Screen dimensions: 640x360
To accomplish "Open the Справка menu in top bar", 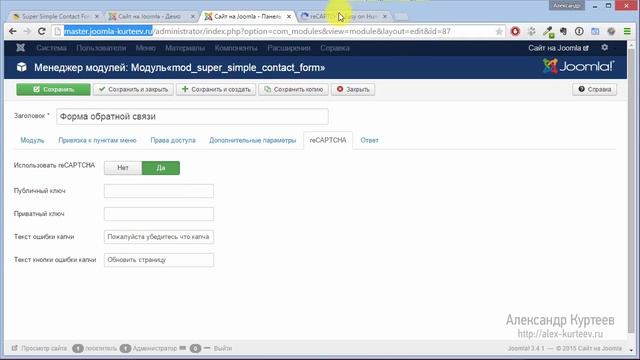I will (x=335, y=48).
